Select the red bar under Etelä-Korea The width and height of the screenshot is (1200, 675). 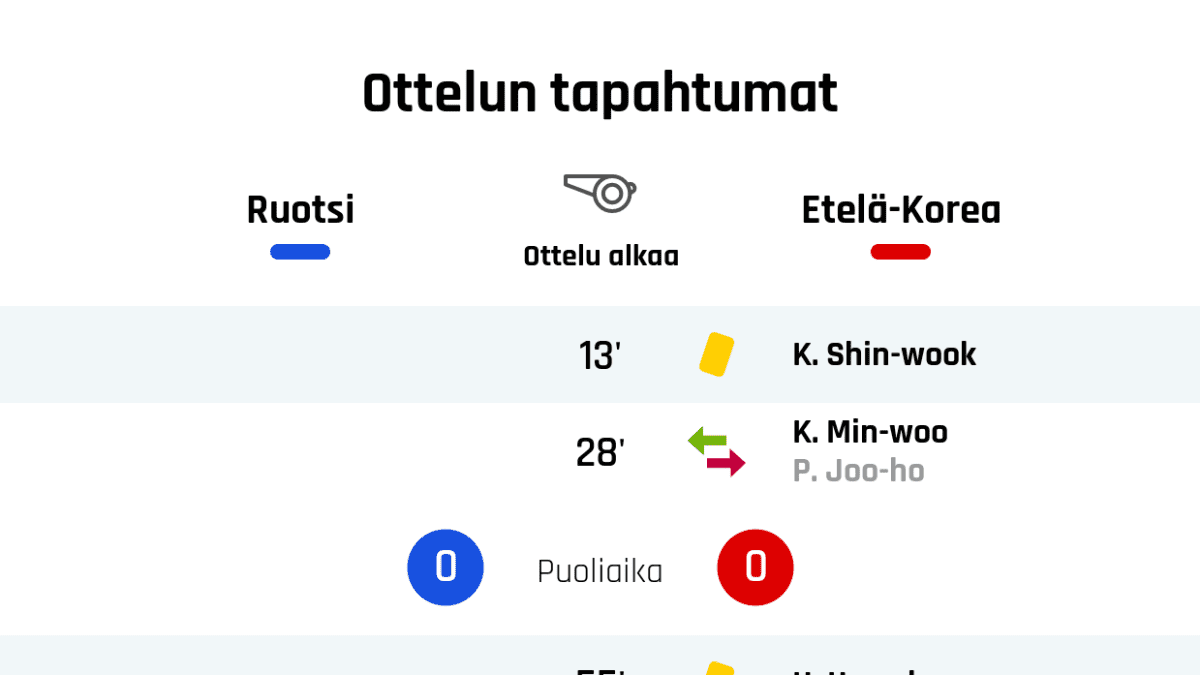[900, 252]
